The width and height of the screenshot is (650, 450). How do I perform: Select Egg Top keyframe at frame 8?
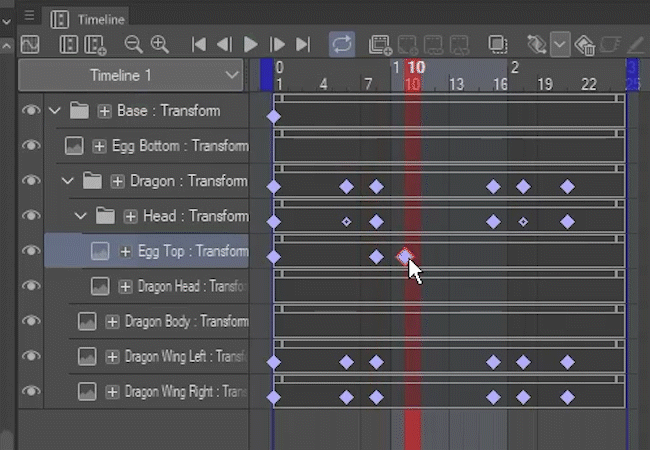376,257
